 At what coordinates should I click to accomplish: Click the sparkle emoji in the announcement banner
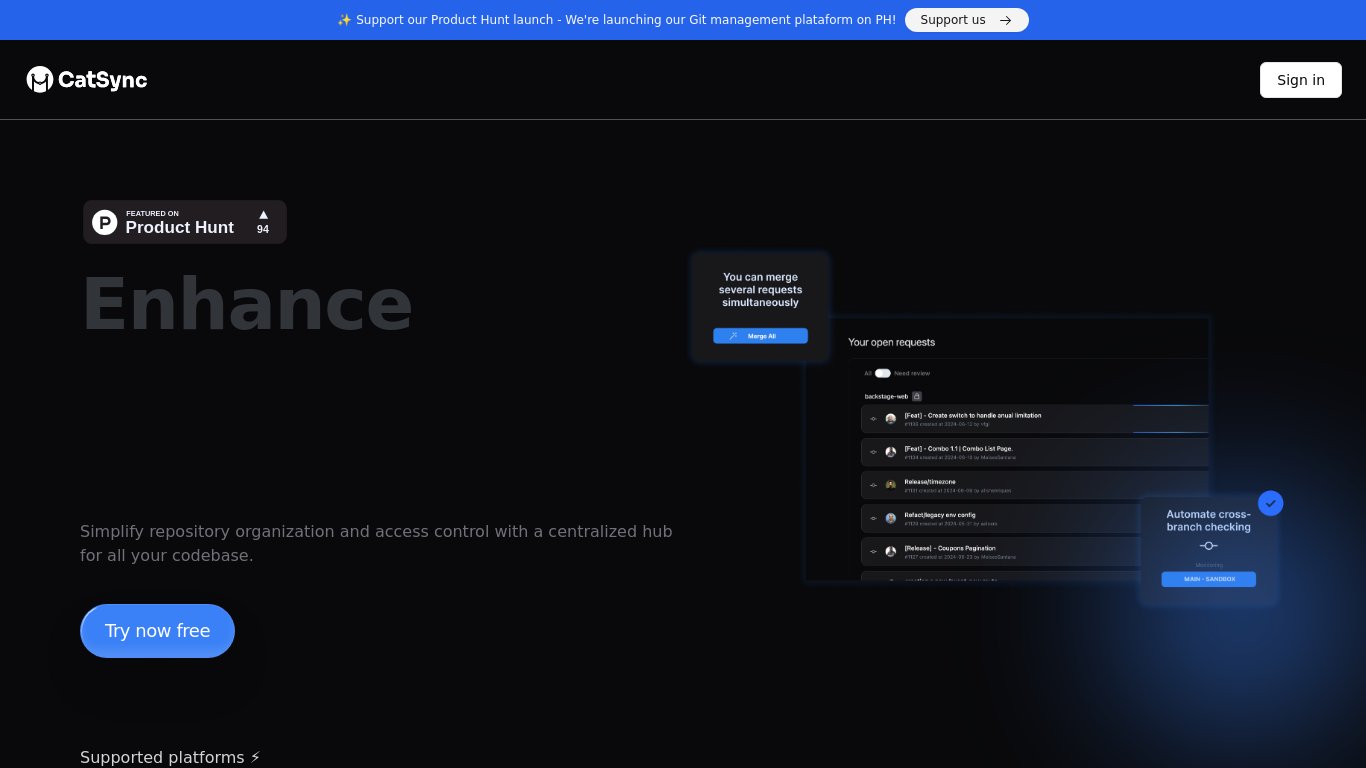(x=344, y=20)
